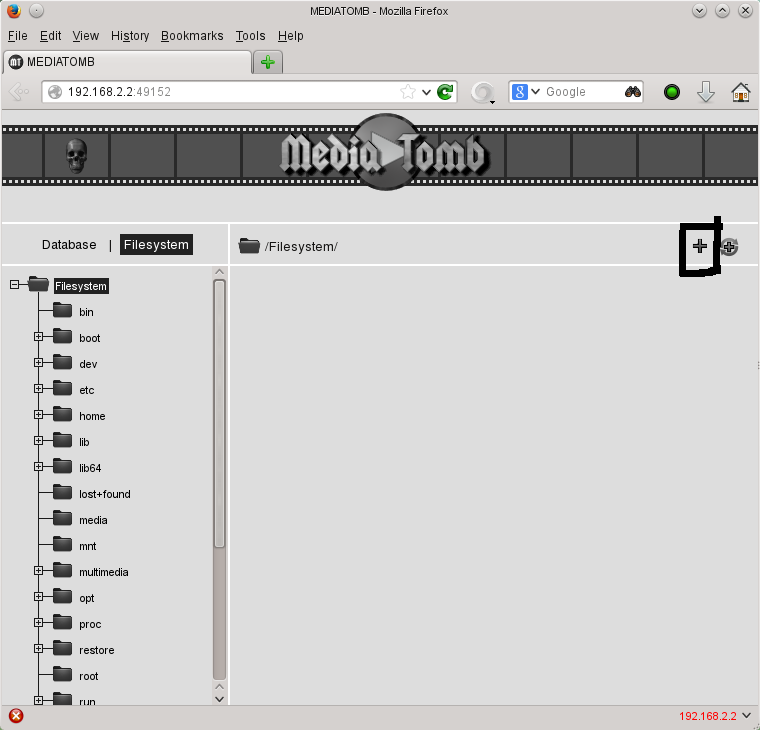Select the multimedia folder
The width and height of the screenshot is (760, 730).
[103, 572]
